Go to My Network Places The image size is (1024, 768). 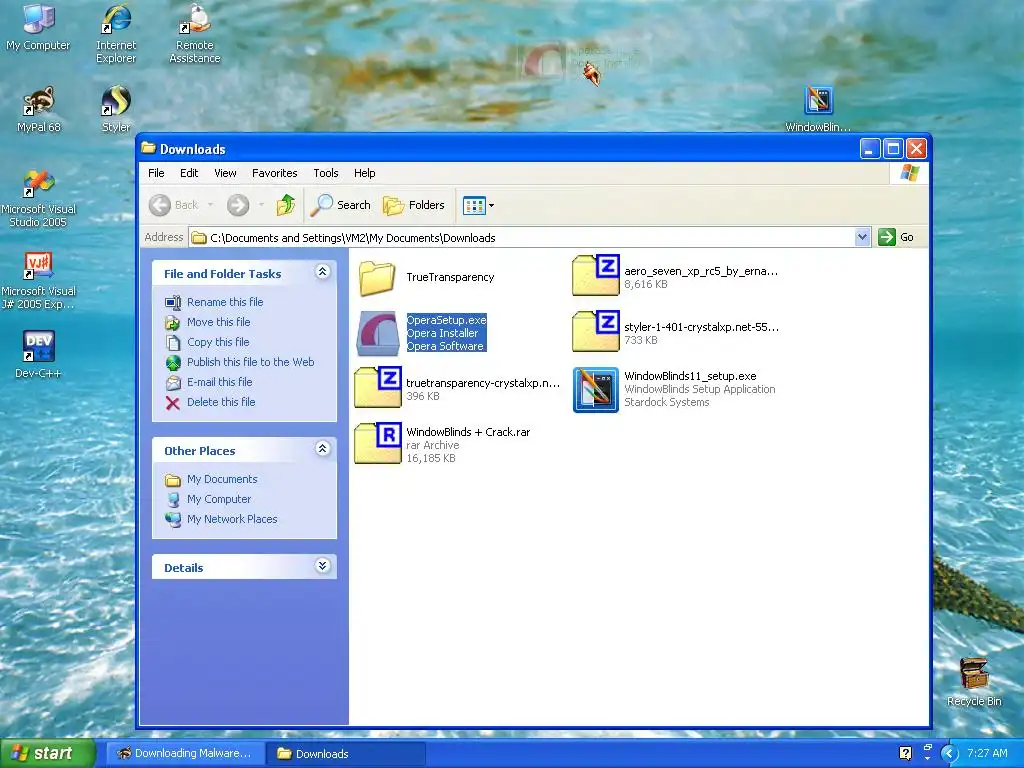[x=232, y=519]
